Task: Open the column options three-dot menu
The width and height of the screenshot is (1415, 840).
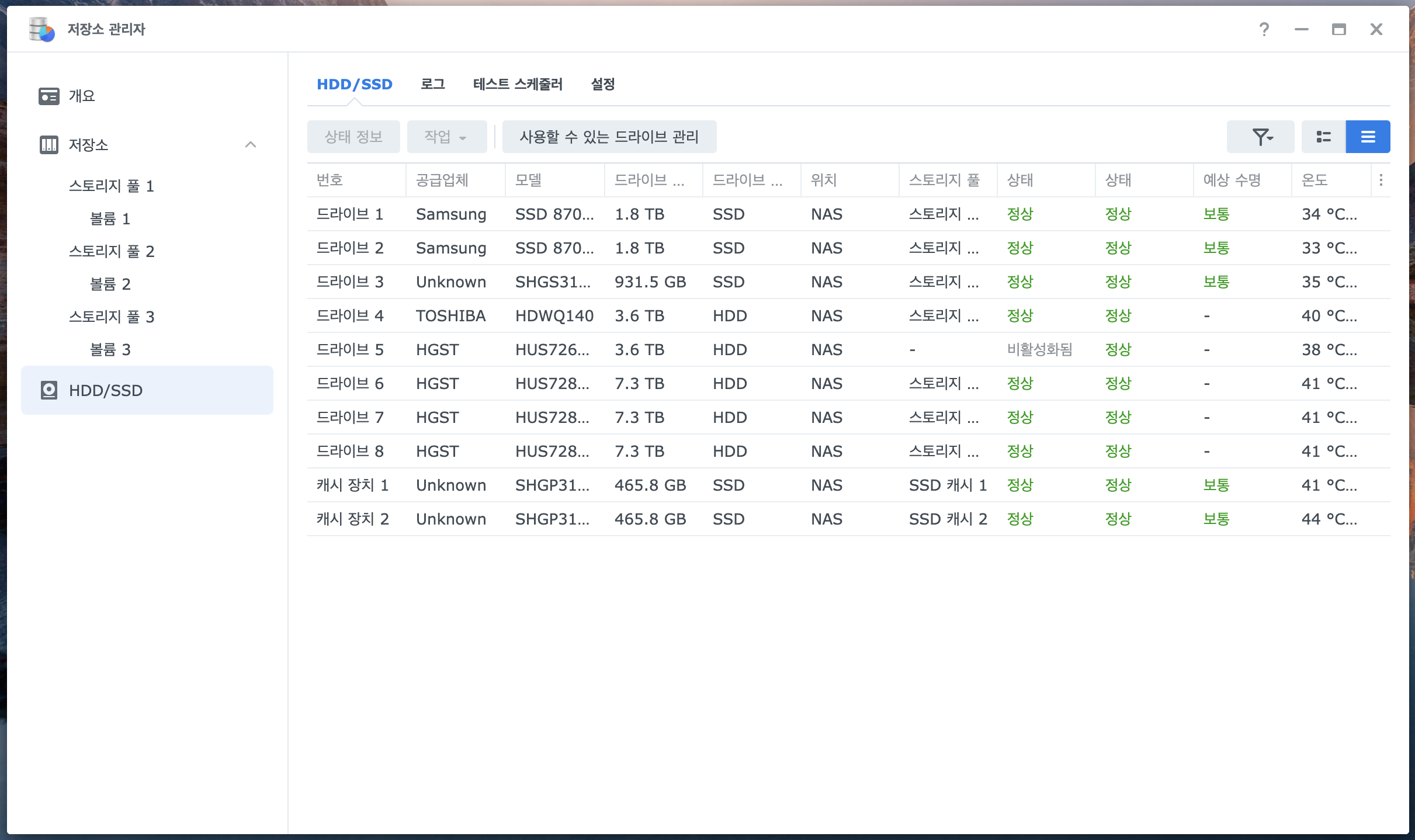Action: coord(1381,180)
